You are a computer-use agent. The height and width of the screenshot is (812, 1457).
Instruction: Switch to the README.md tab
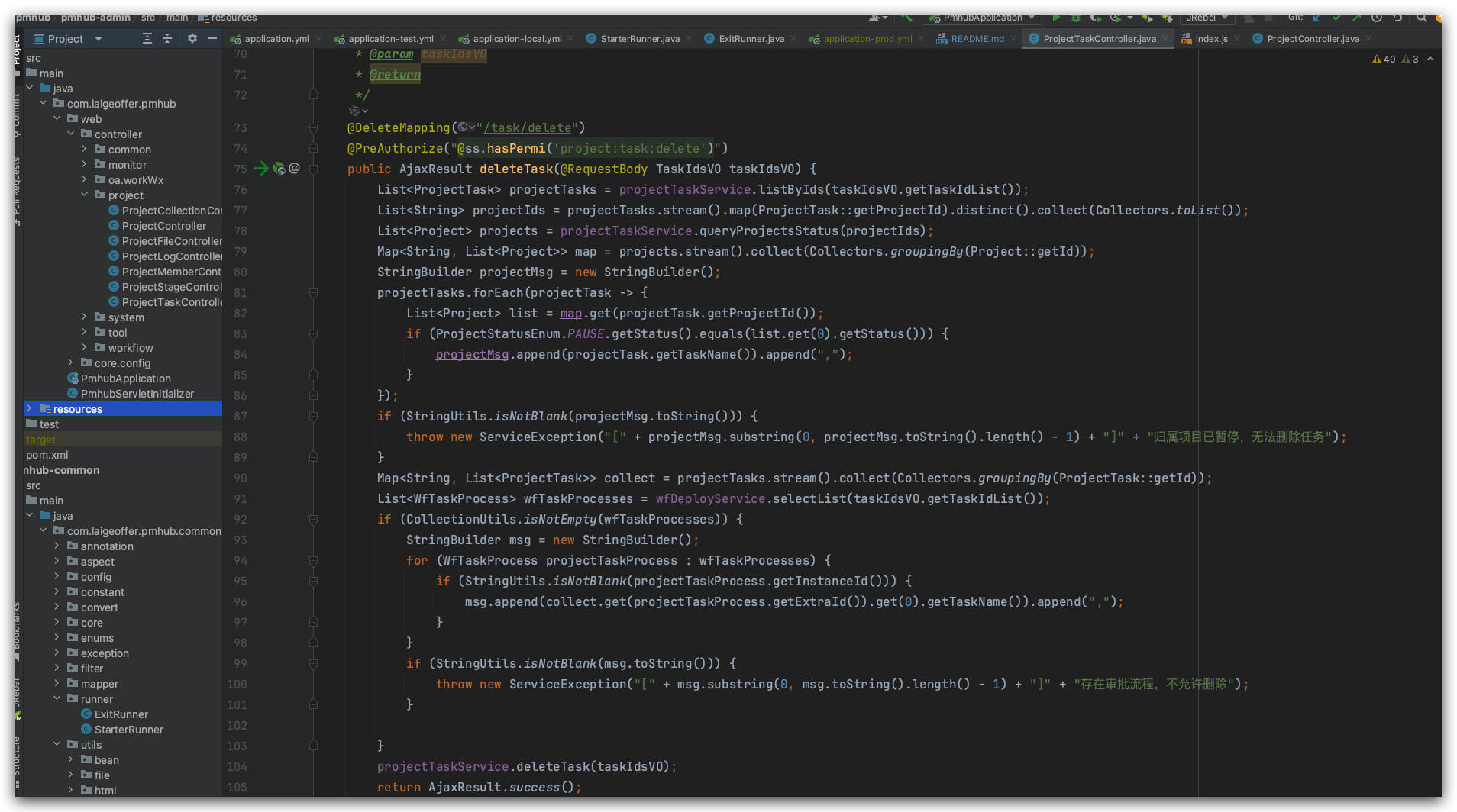[977, 39]
